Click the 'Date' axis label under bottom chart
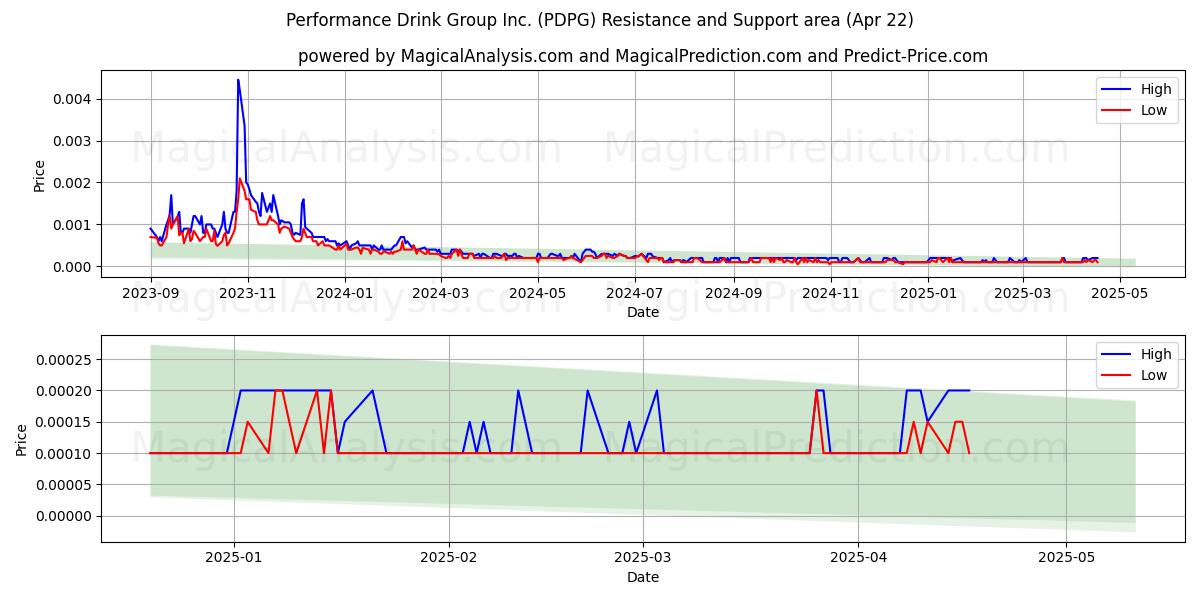Screen dimensions: 1200x600 pos(643,577)
